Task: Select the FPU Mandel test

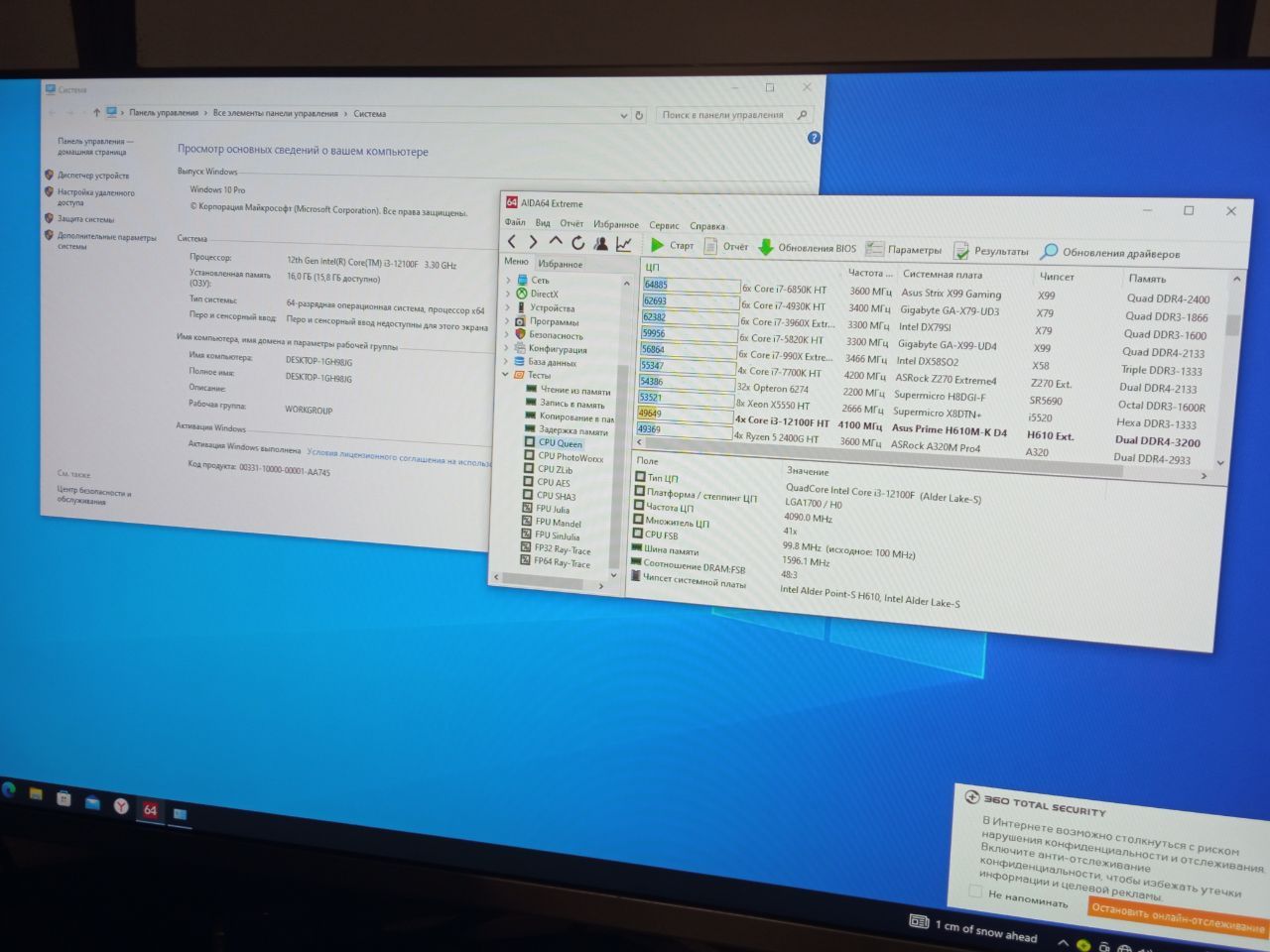Action: pos(552,523)
